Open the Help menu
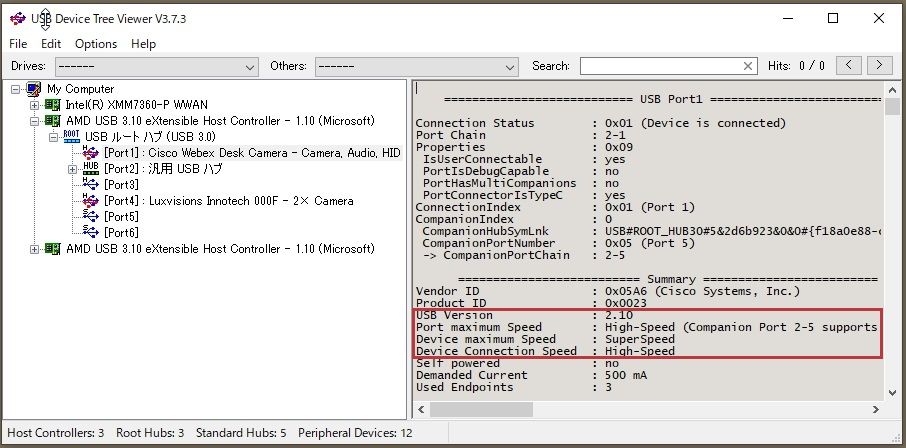The image size is (906, 448). (143, 44)
